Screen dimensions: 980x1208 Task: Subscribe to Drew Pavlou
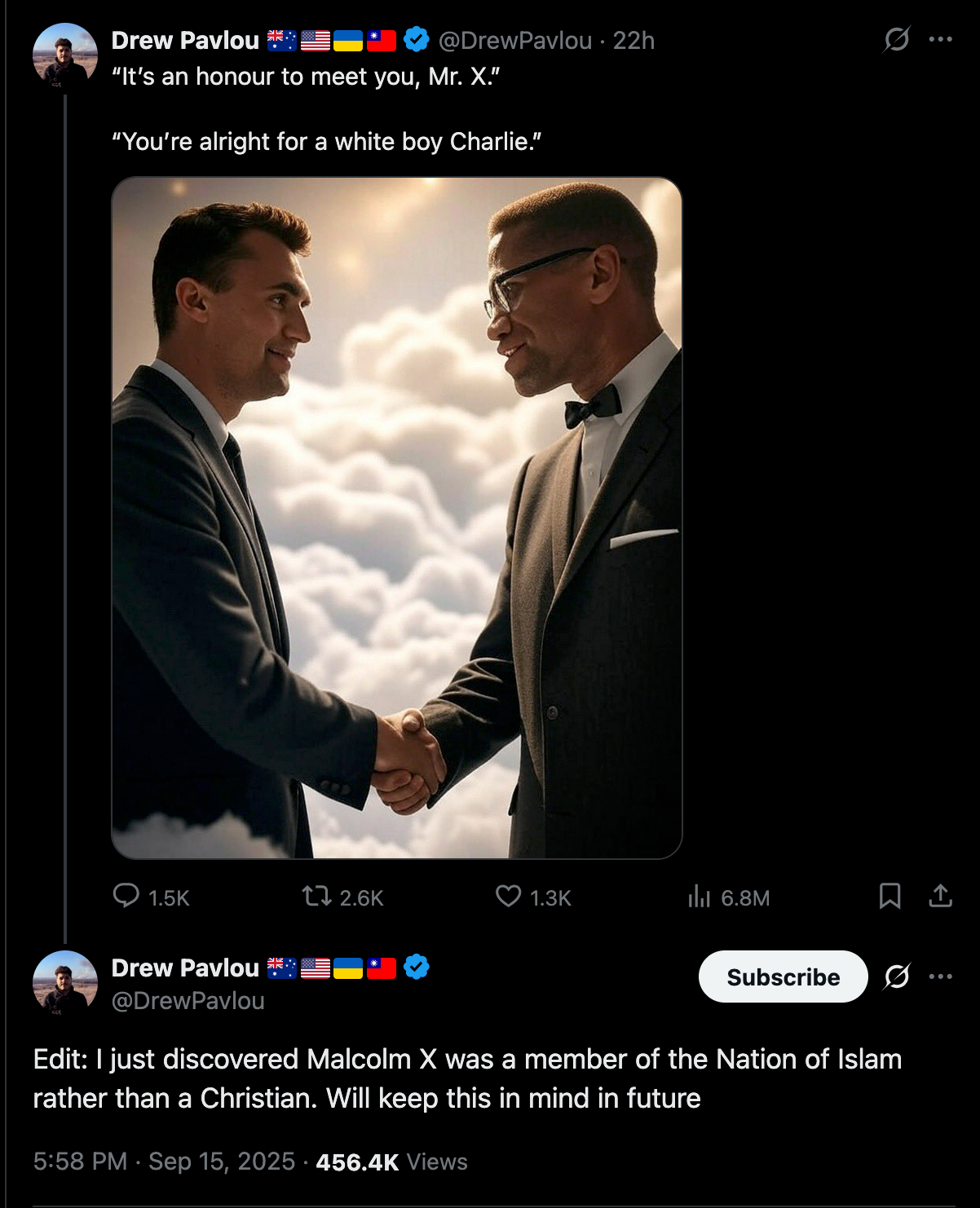coord(783,977)
